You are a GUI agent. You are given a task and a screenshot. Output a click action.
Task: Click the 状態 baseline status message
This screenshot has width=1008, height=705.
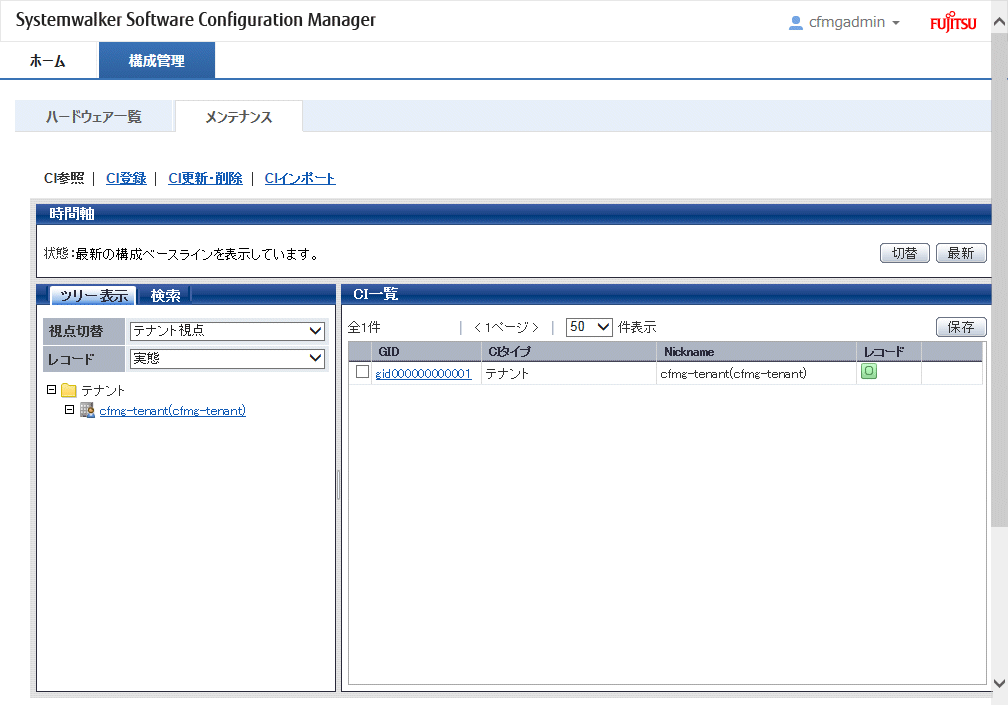click(181, 254)
